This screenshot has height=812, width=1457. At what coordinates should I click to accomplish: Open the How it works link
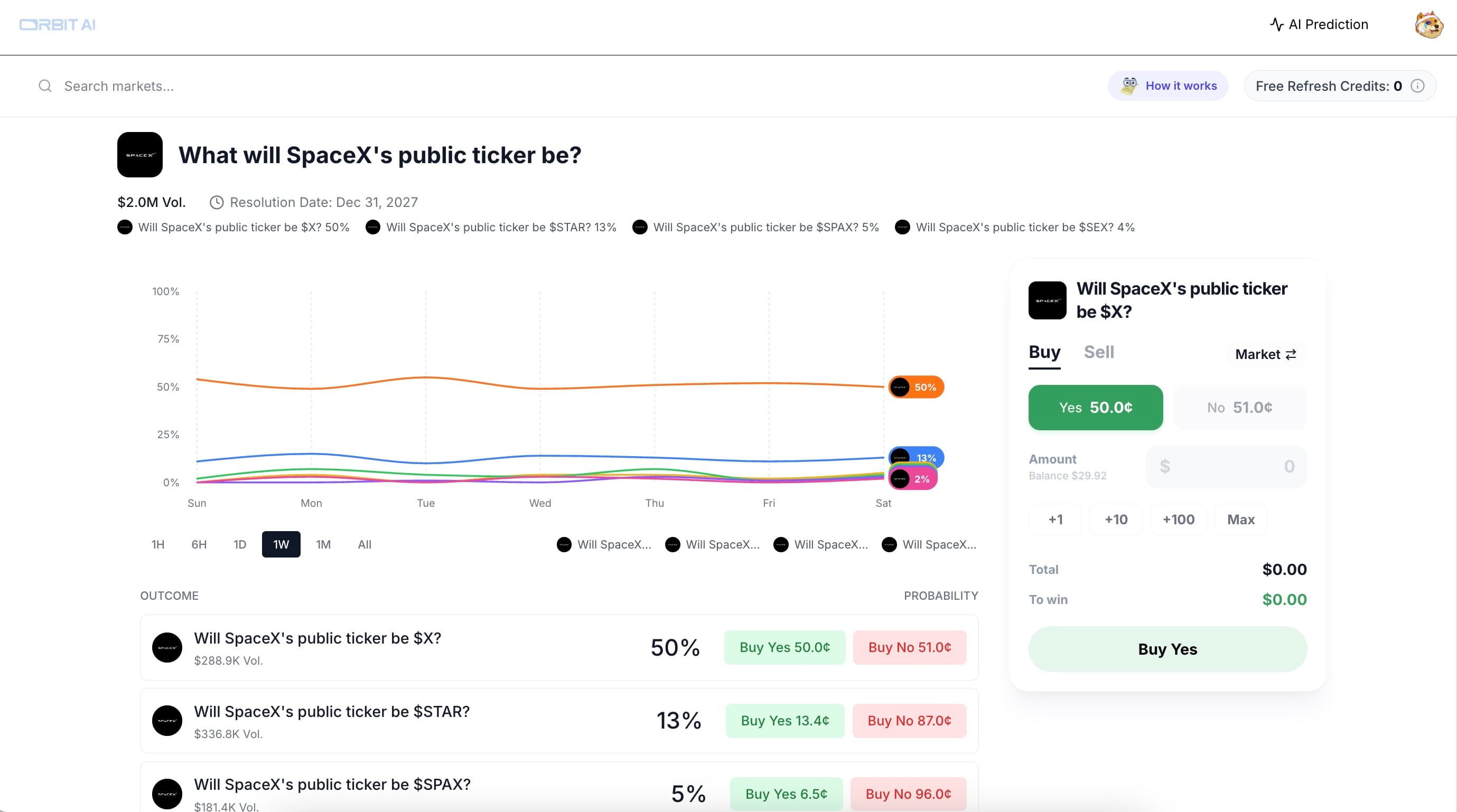click(x=1168, y=86)
